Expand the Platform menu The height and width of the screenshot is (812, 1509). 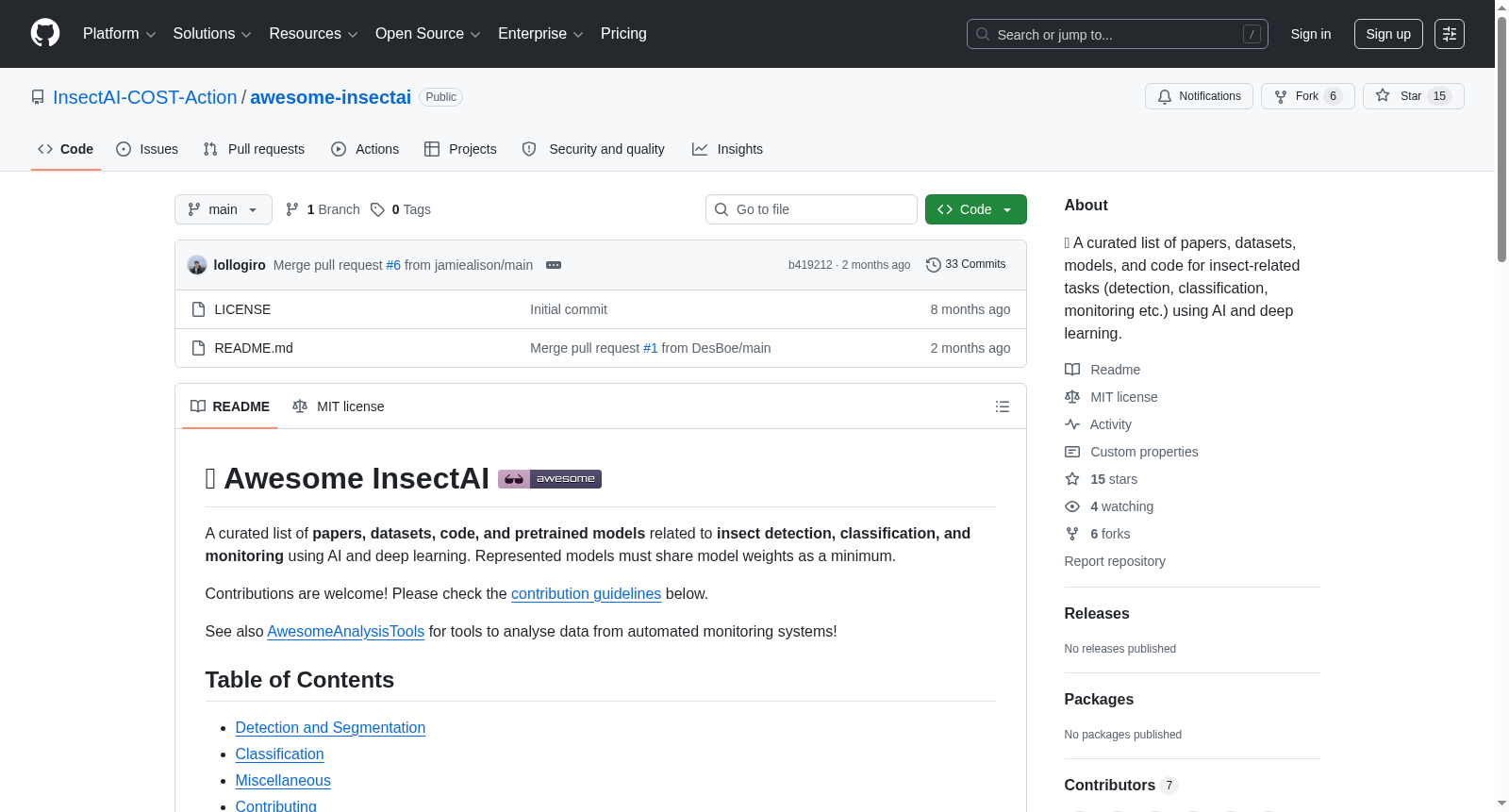pyautogui.click(x=120, y=34)
